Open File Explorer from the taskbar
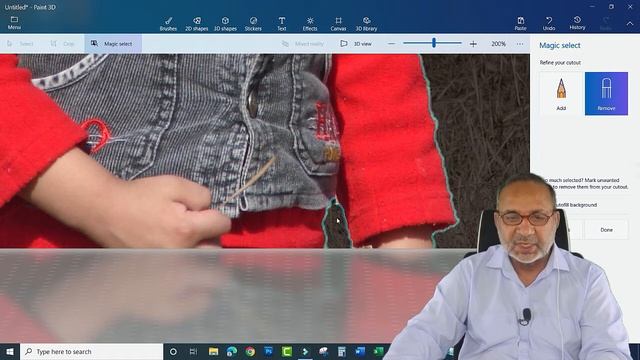The image size is (640, 360). click(213, 351)
